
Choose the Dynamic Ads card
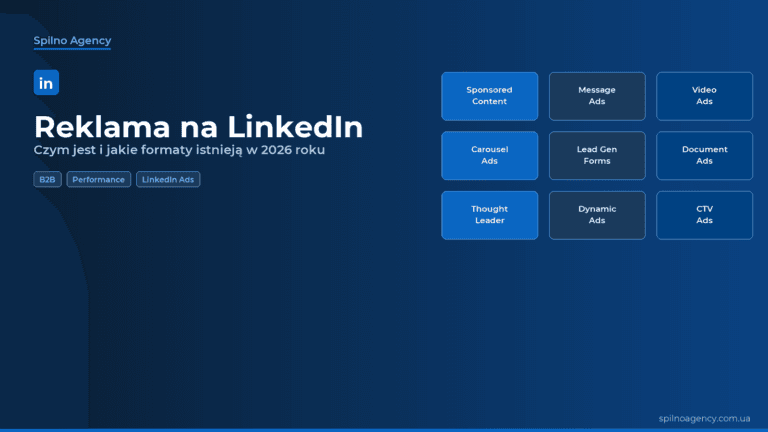(x=597, y=215)
